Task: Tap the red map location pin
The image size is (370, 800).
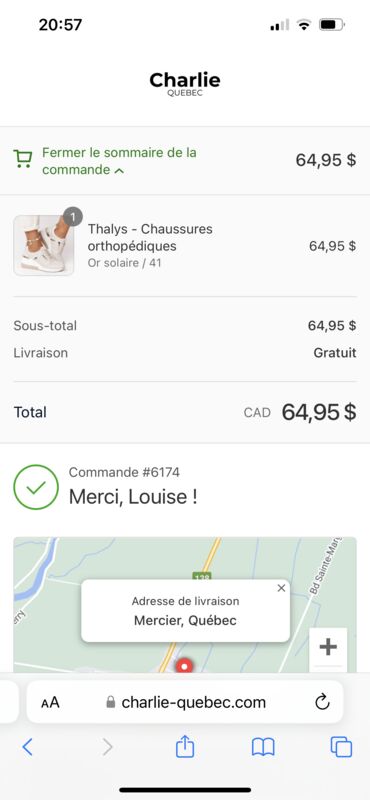Action: [x=184, y=665]
